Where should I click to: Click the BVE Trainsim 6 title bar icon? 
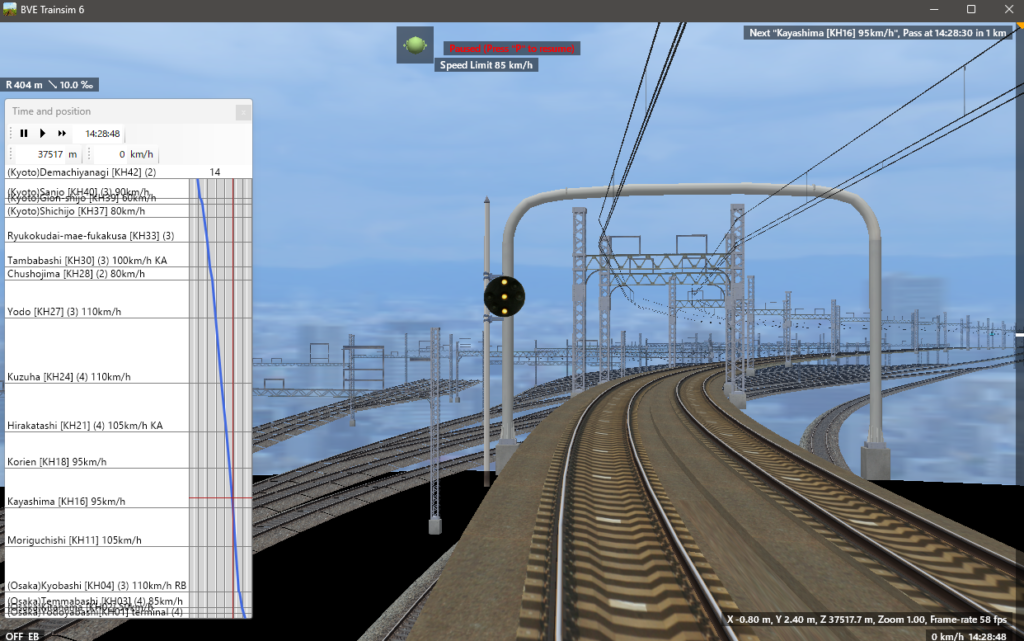point(11,9)
